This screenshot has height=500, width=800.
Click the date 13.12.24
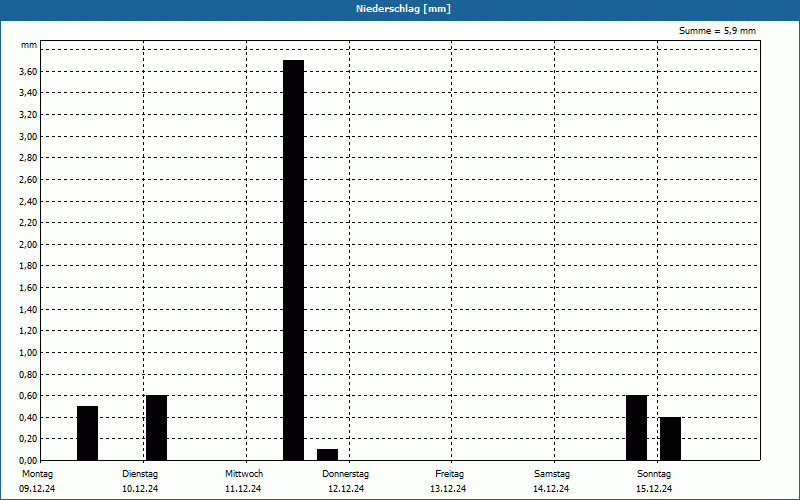(448, 489)
